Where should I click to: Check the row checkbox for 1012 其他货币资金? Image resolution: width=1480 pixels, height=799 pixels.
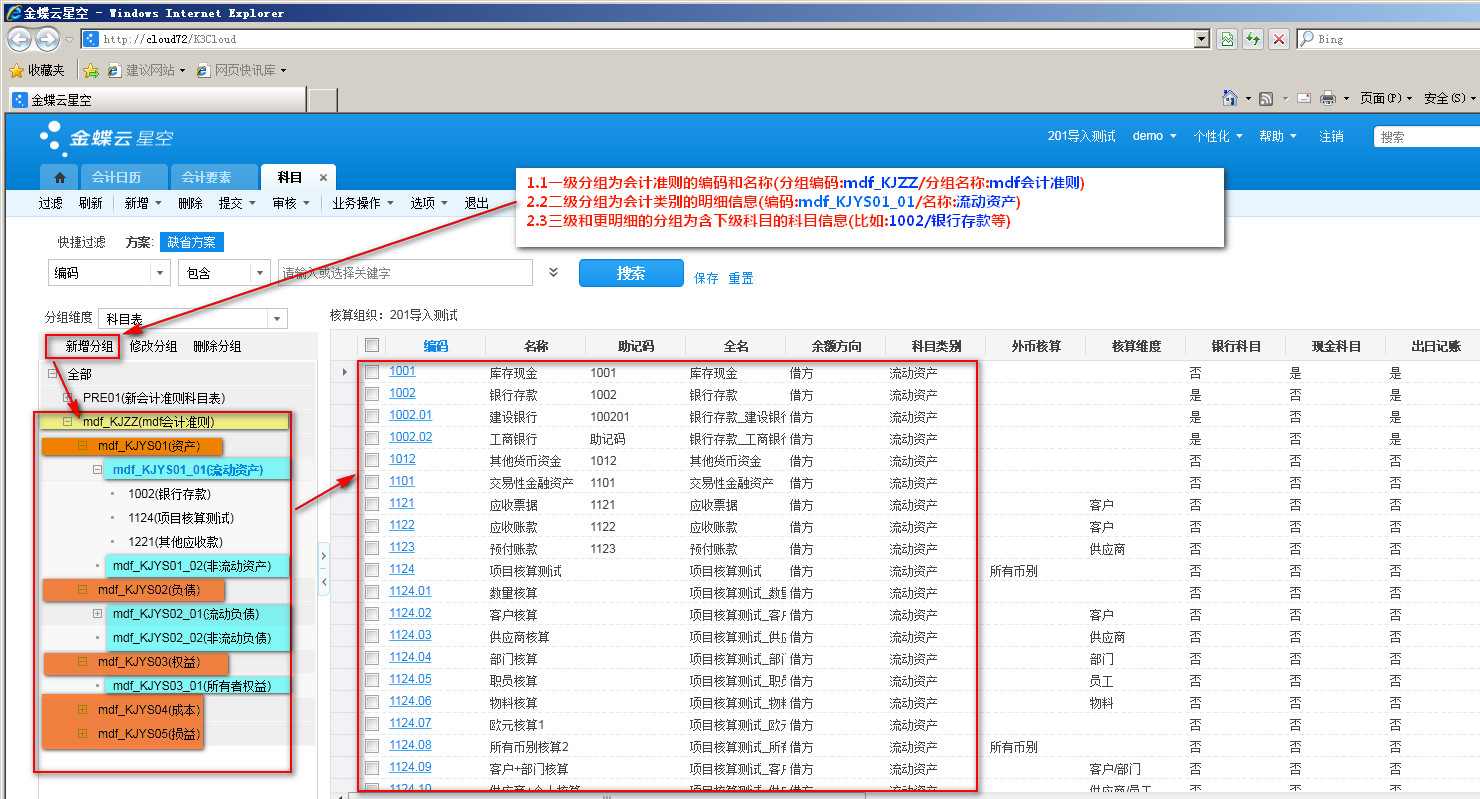(372, 460)
